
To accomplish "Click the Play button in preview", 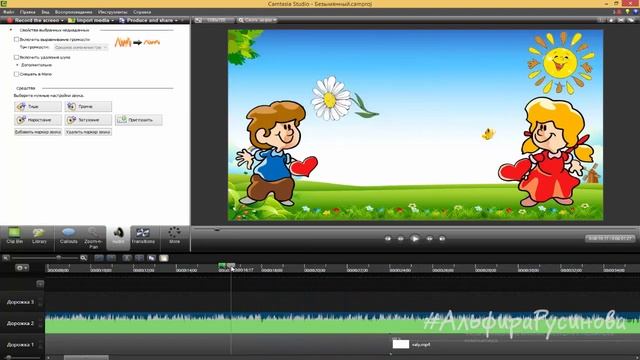I will (415, 239).
